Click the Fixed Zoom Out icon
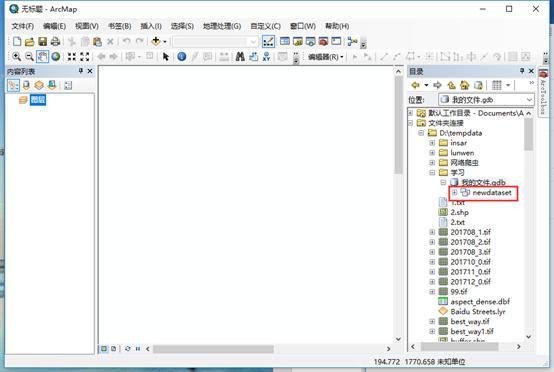The width and height of the screenshot is (554, 372). [85, 57]
